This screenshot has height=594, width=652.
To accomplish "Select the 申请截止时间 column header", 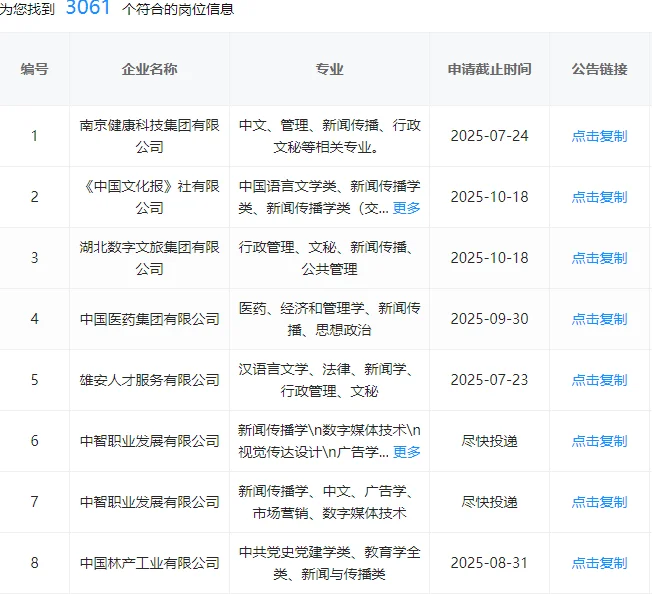I will pos(489,69).
